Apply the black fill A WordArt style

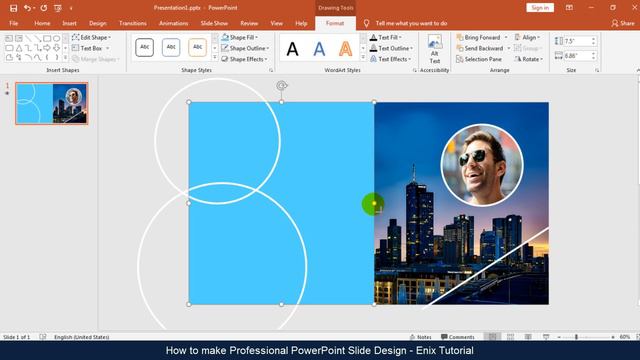point(292,49)
